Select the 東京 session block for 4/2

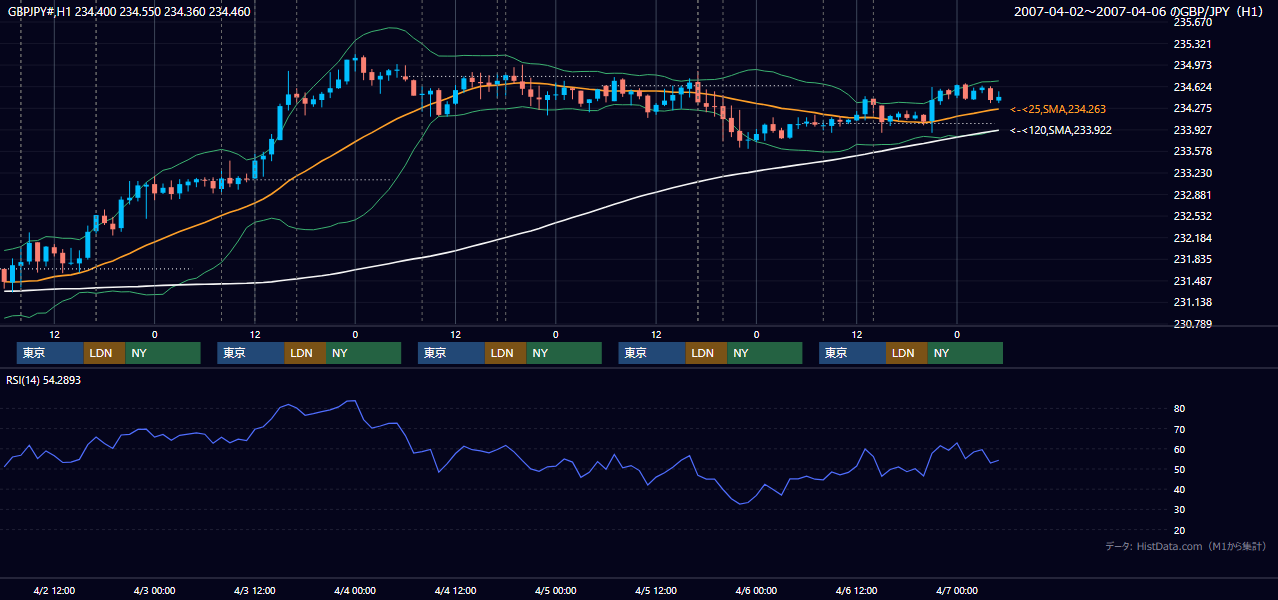tap(50, 353)
